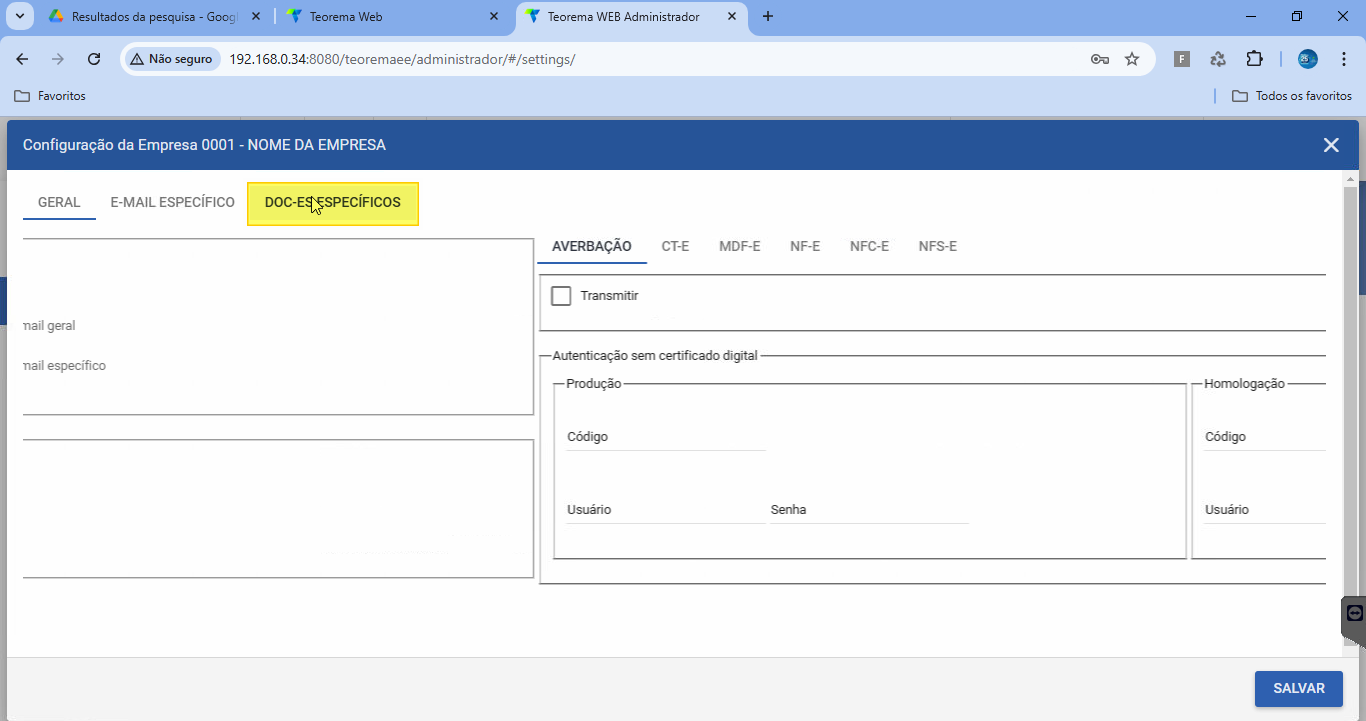
Task: Minimize the Chrome window
Action: pyautogui.click(x=1250, y=16)
